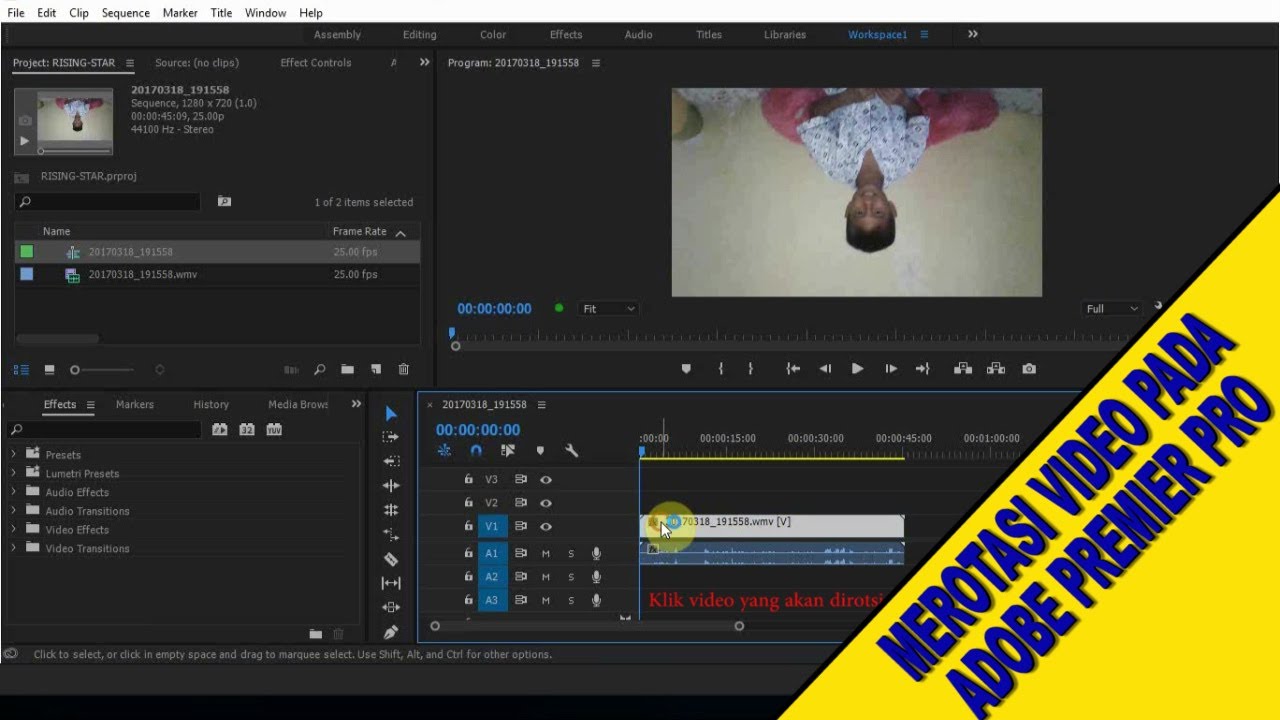Switch to the Editing workspace
This screenshot has width=1280, height=720.
point(420,34)
